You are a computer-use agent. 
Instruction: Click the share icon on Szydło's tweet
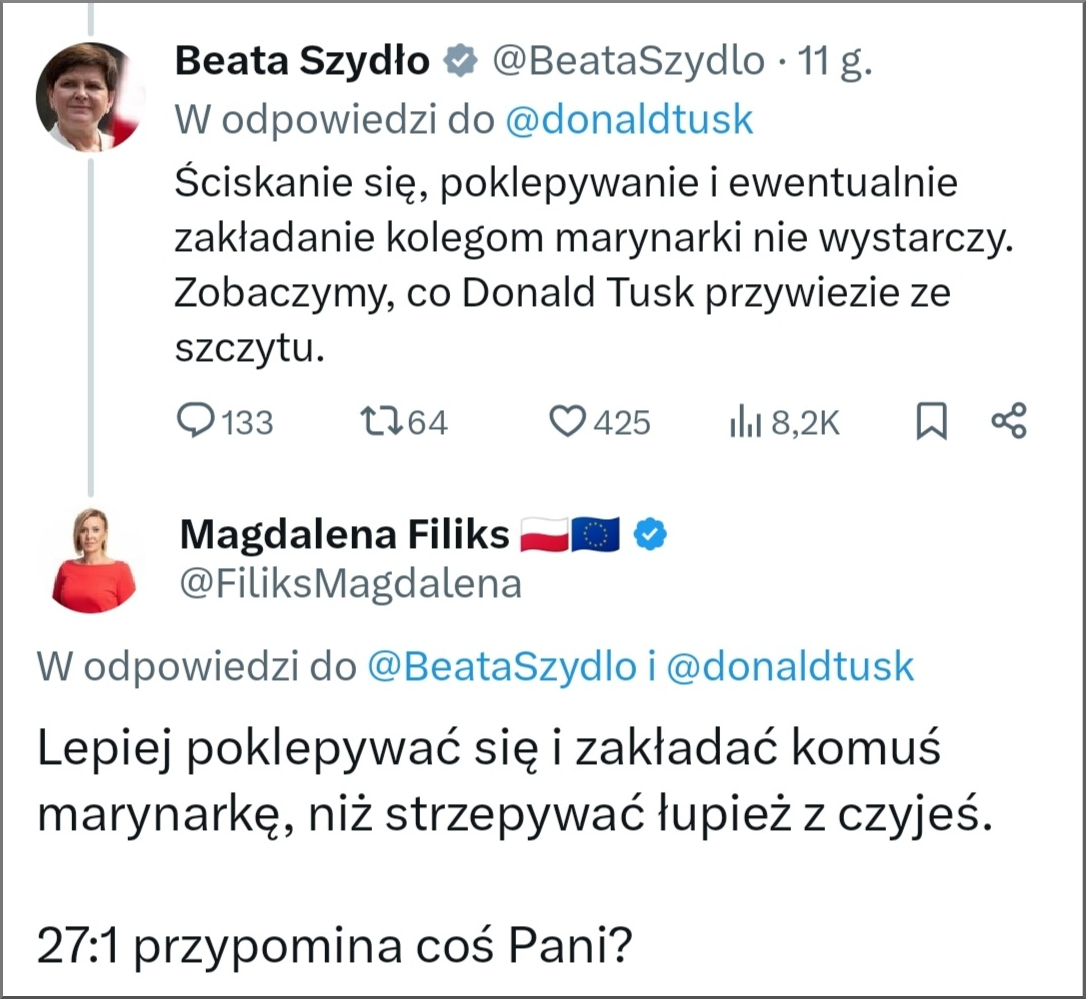click(x=1008, y=422)
